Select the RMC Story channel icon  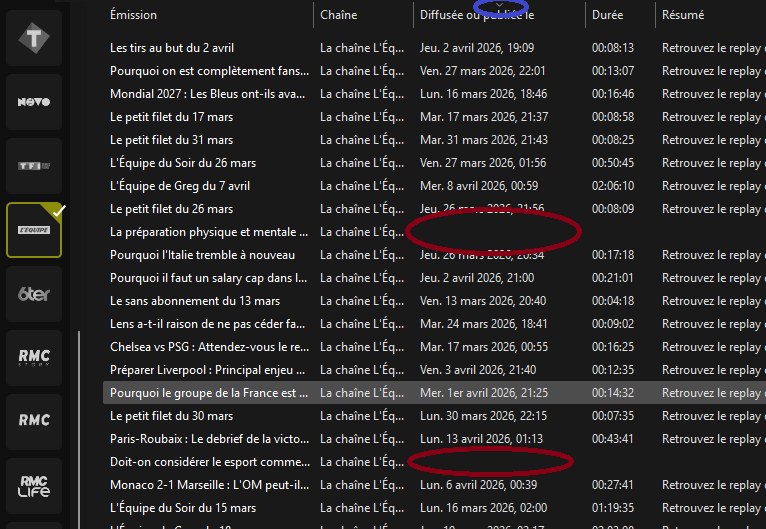(x=34, y=357)
